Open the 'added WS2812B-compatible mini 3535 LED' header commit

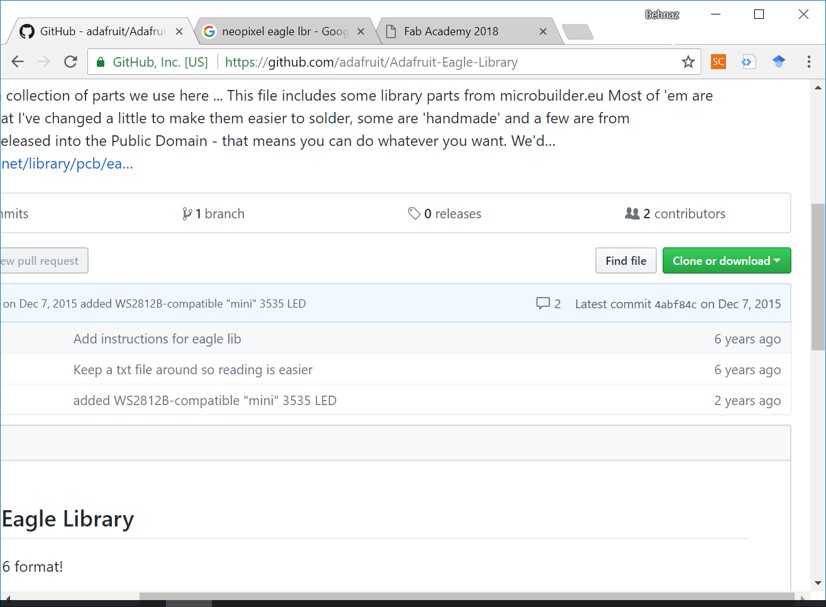(x=193, y=304)
